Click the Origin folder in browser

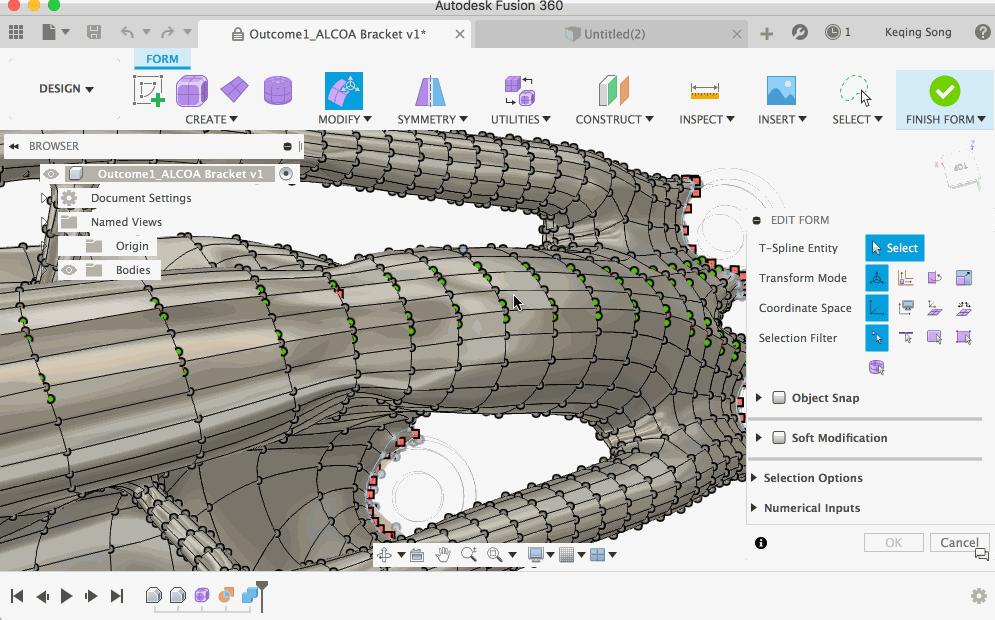[x=131, y=246]
